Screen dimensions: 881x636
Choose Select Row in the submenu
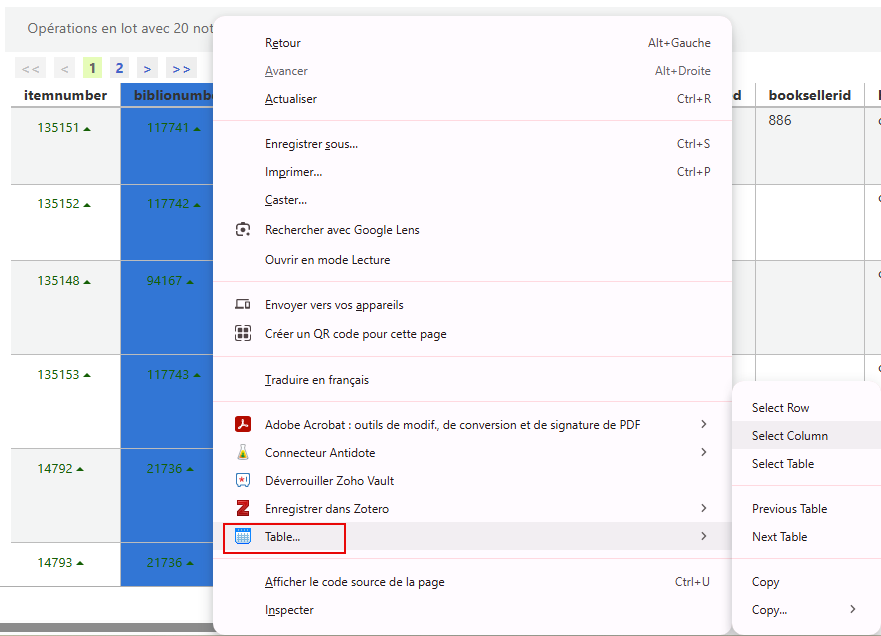click(x=806, y=408)
